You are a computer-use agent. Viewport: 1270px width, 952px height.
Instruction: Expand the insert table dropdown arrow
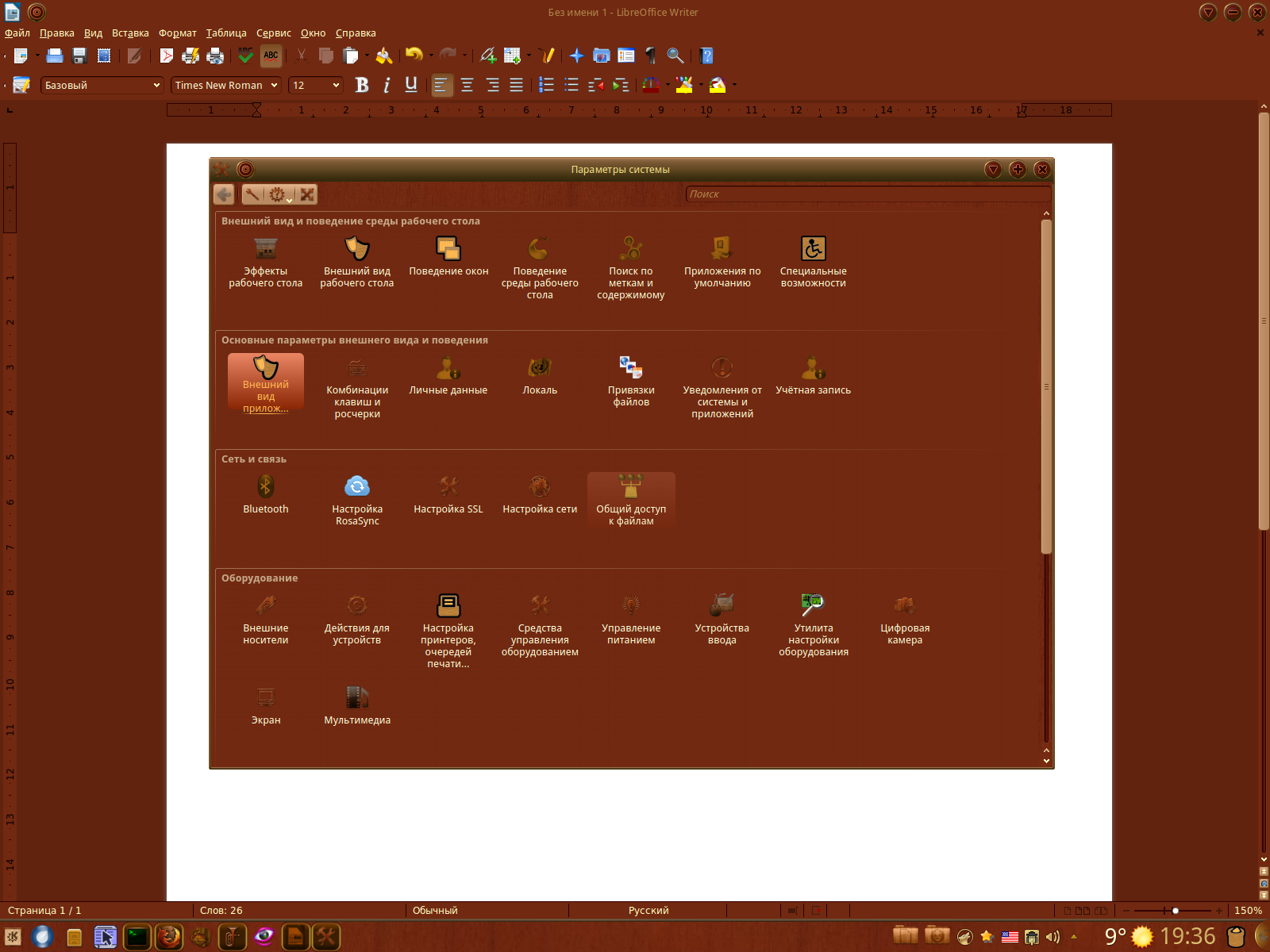[529, 56]
